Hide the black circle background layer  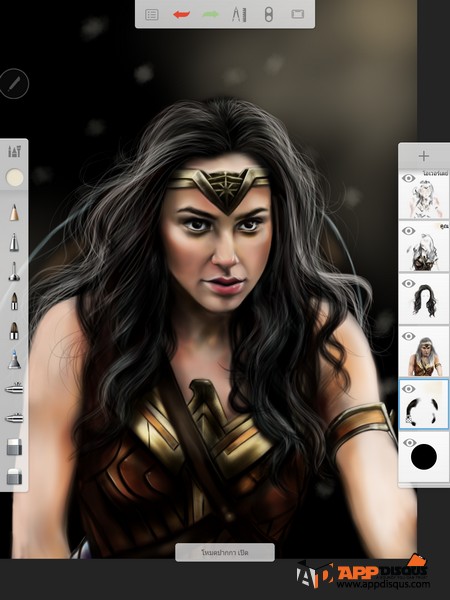coord(409,443)
